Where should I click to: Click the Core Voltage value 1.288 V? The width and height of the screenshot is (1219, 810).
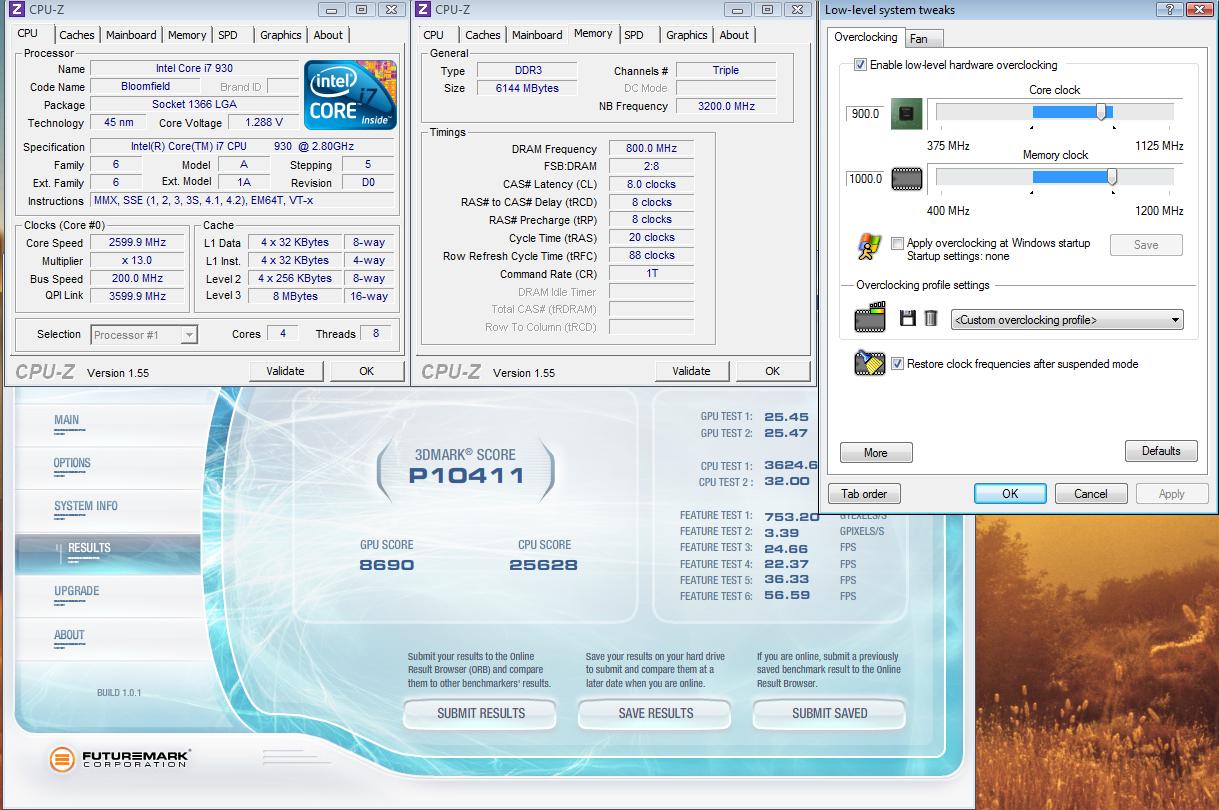pos(263,123)
